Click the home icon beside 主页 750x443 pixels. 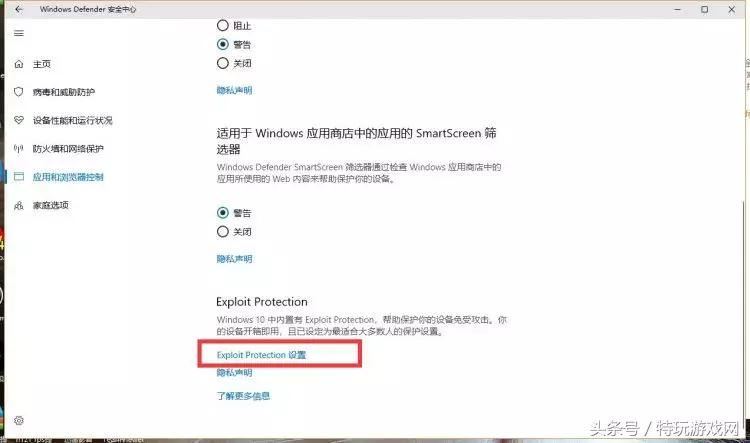point(19,64)
